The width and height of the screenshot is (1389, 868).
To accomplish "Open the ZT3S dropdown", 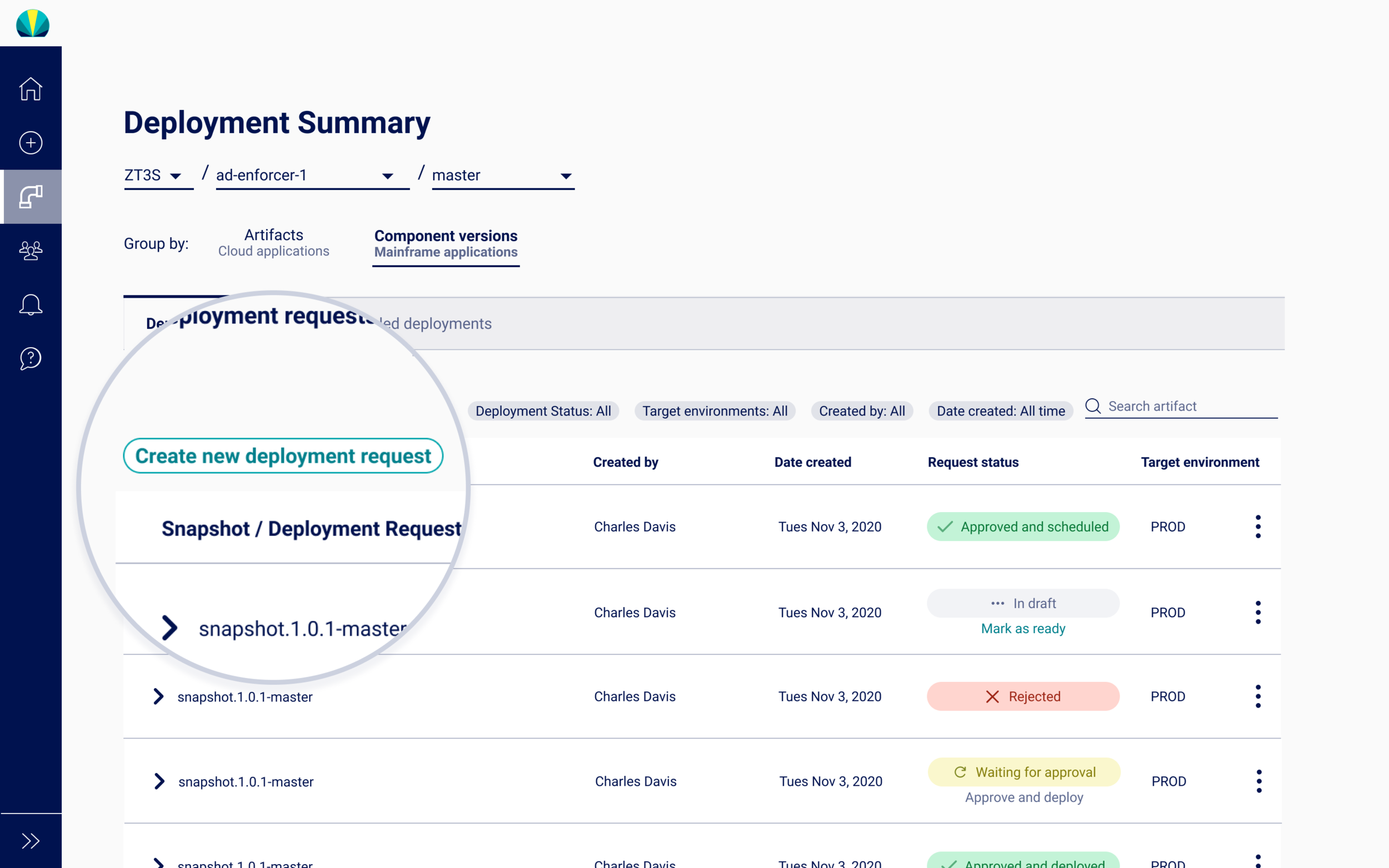I will [x=158, y=175].
